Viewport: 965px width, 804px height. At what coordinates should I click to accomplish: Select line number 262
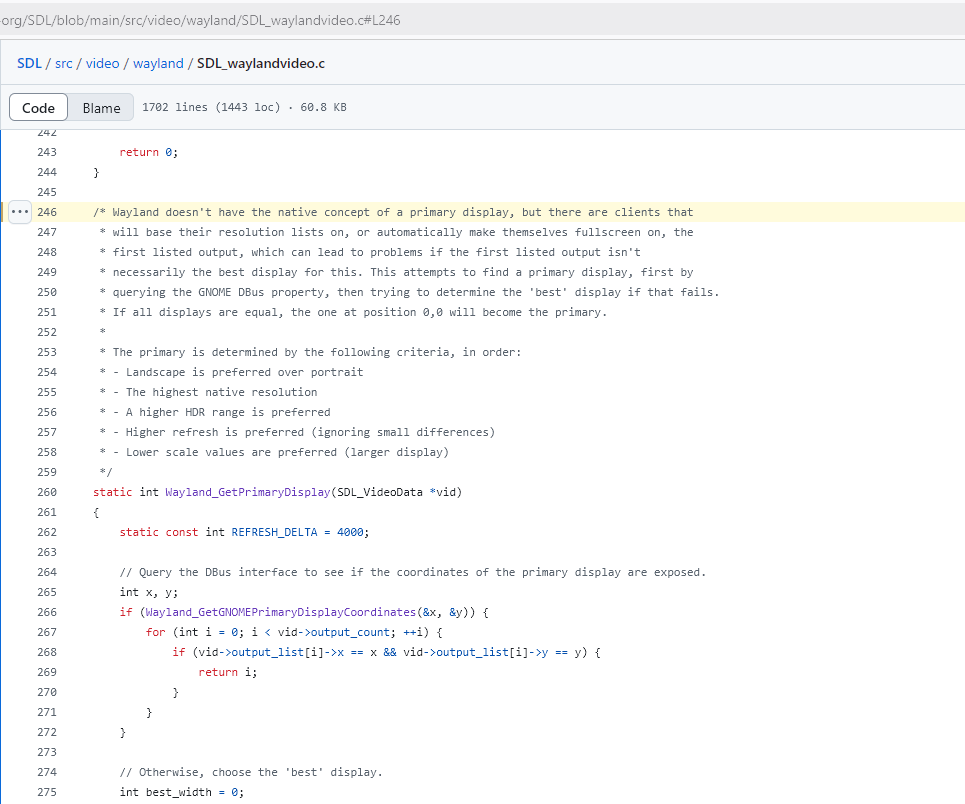(x=47, y=533)
